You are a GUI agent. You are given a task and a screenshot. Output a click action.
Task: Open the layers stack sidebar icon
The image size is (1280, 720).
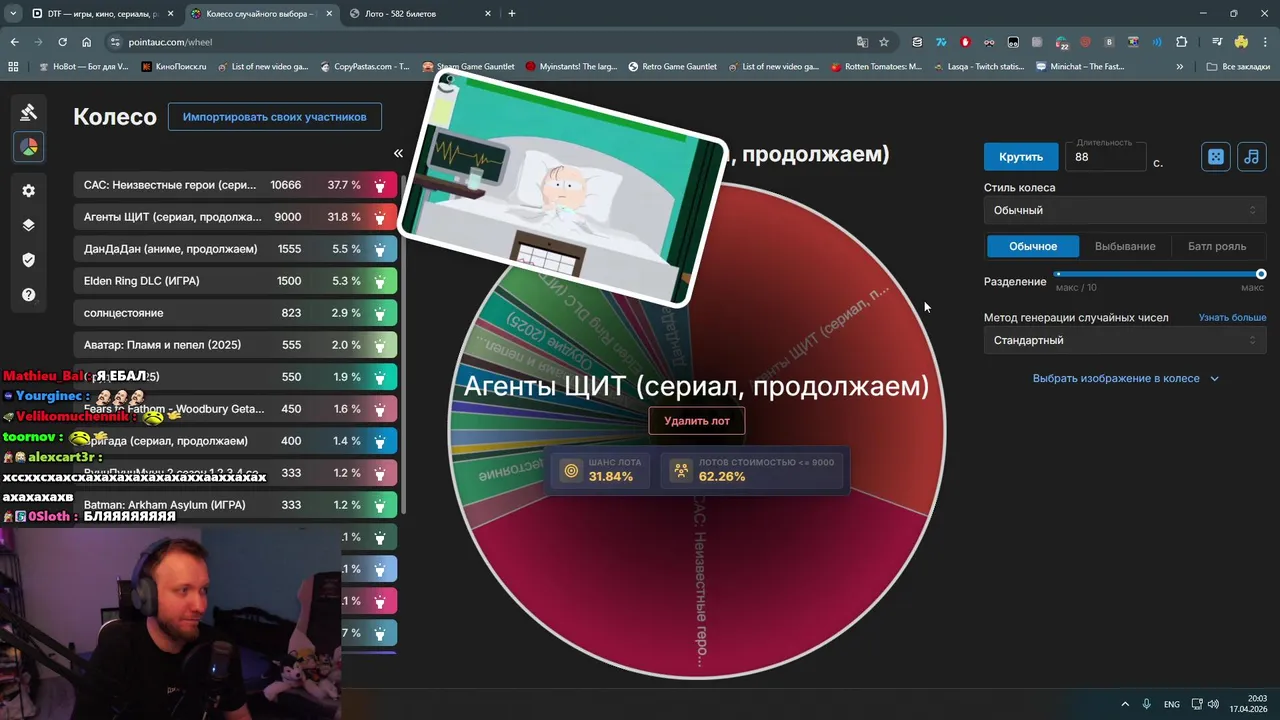pos(28,225)
